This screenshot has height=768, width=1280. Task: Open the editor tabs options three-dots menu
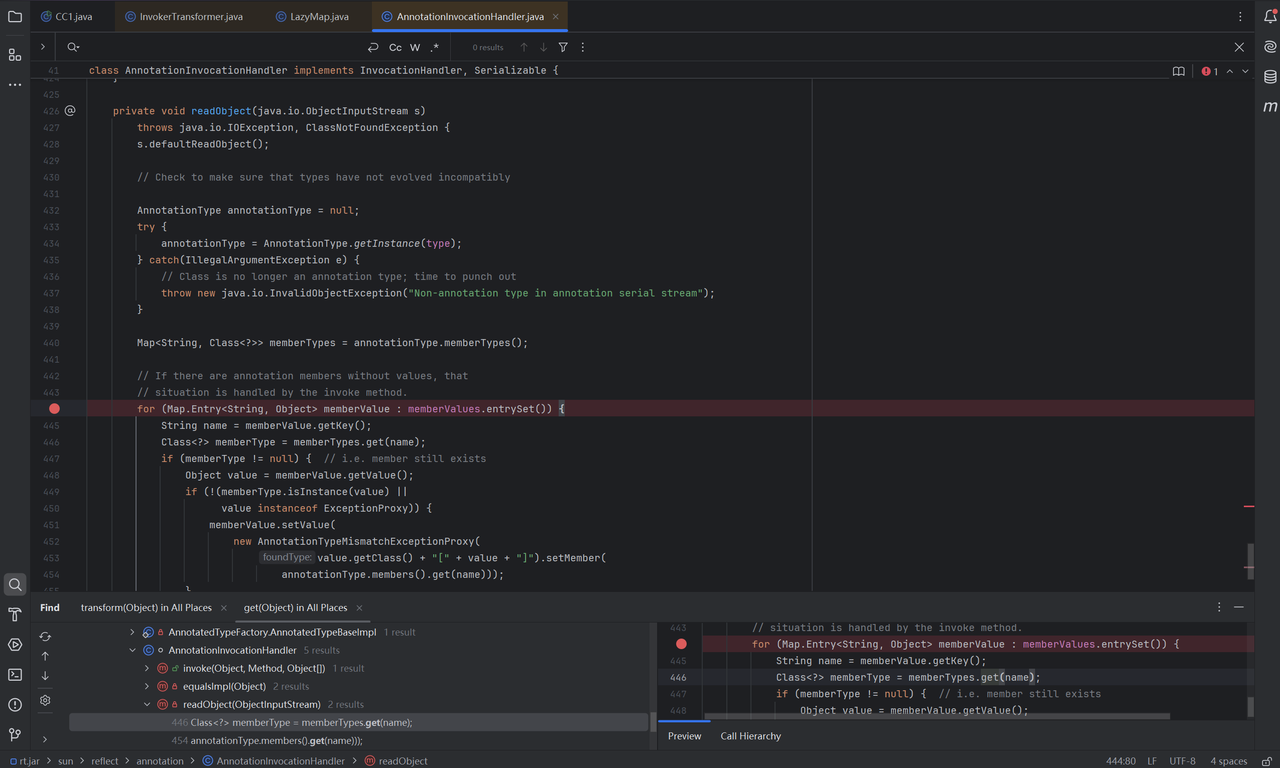click(1241, 17)
